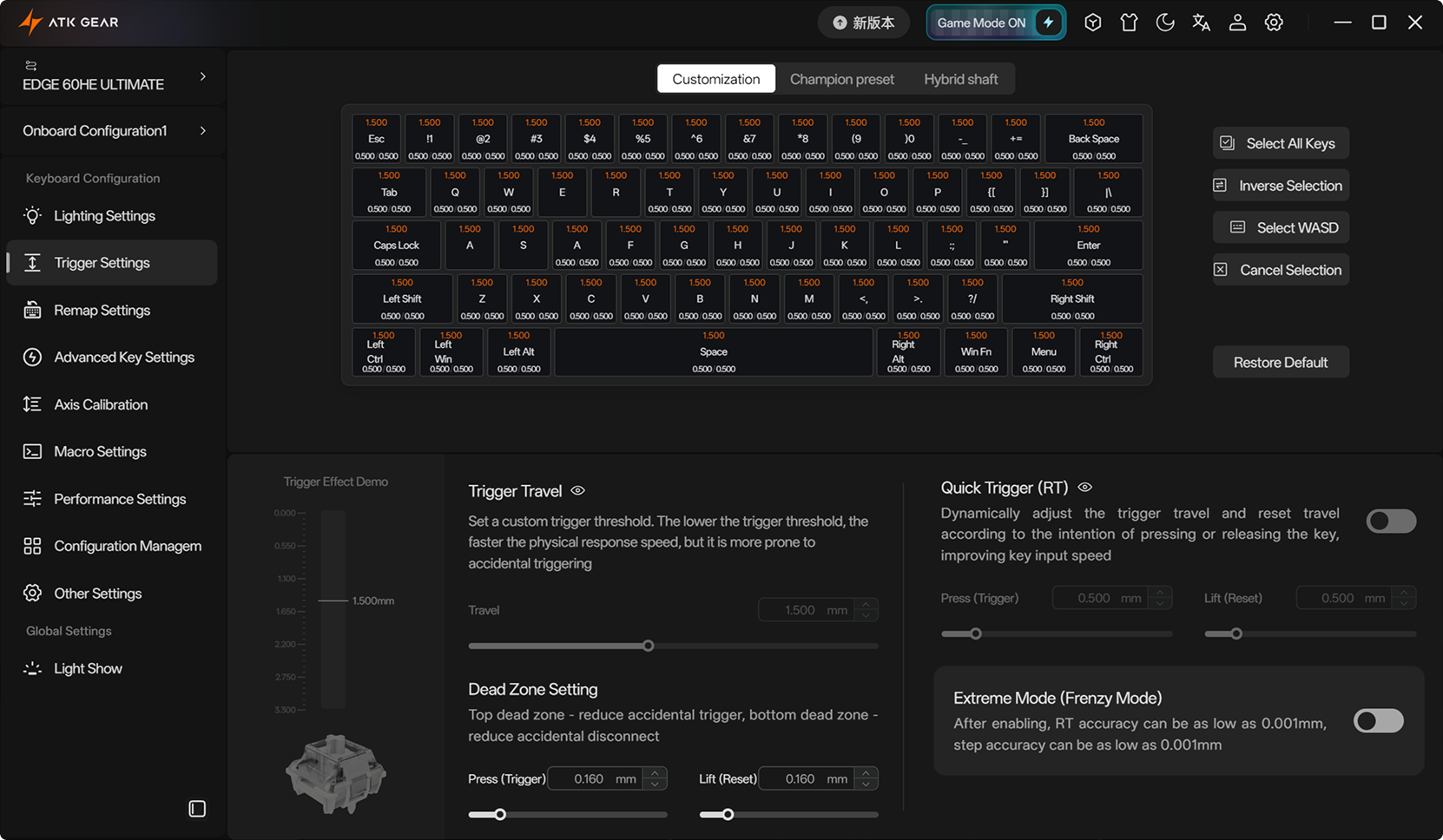Select the Space key on the keyboard layout
Screen dimensions: 1443x840
coord(713,352)
